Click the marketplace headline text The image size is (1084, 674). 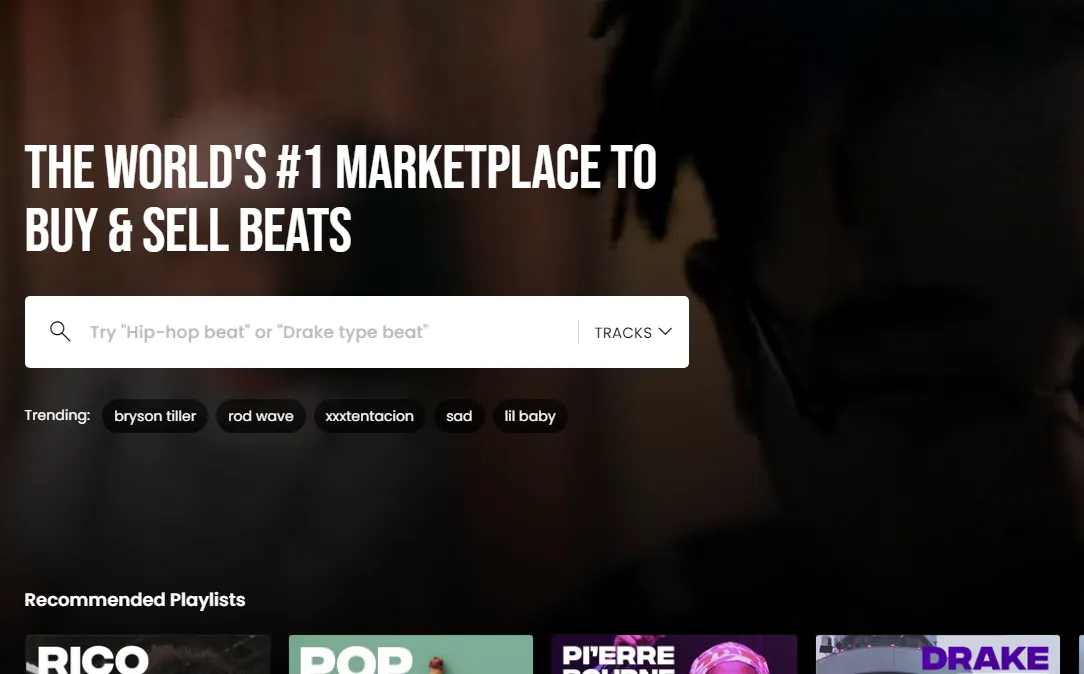click(x=340, y=198)
